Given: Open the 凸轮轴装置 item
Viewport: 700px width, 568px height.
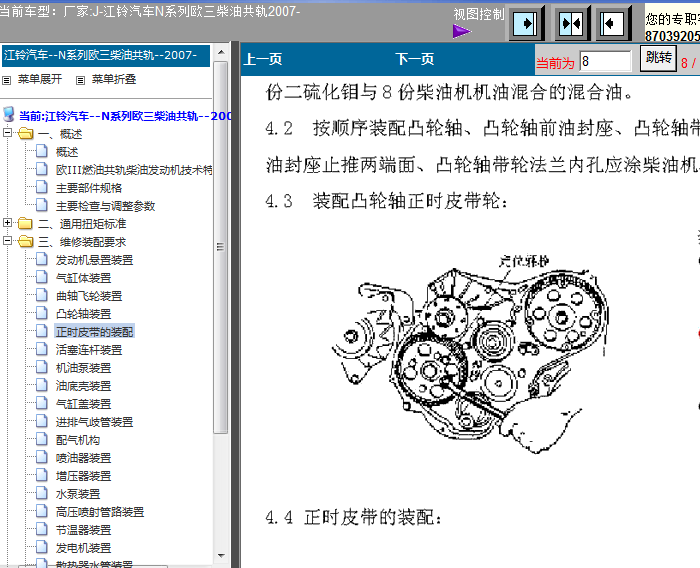Looking at the screenshot, I should point(83,314).
